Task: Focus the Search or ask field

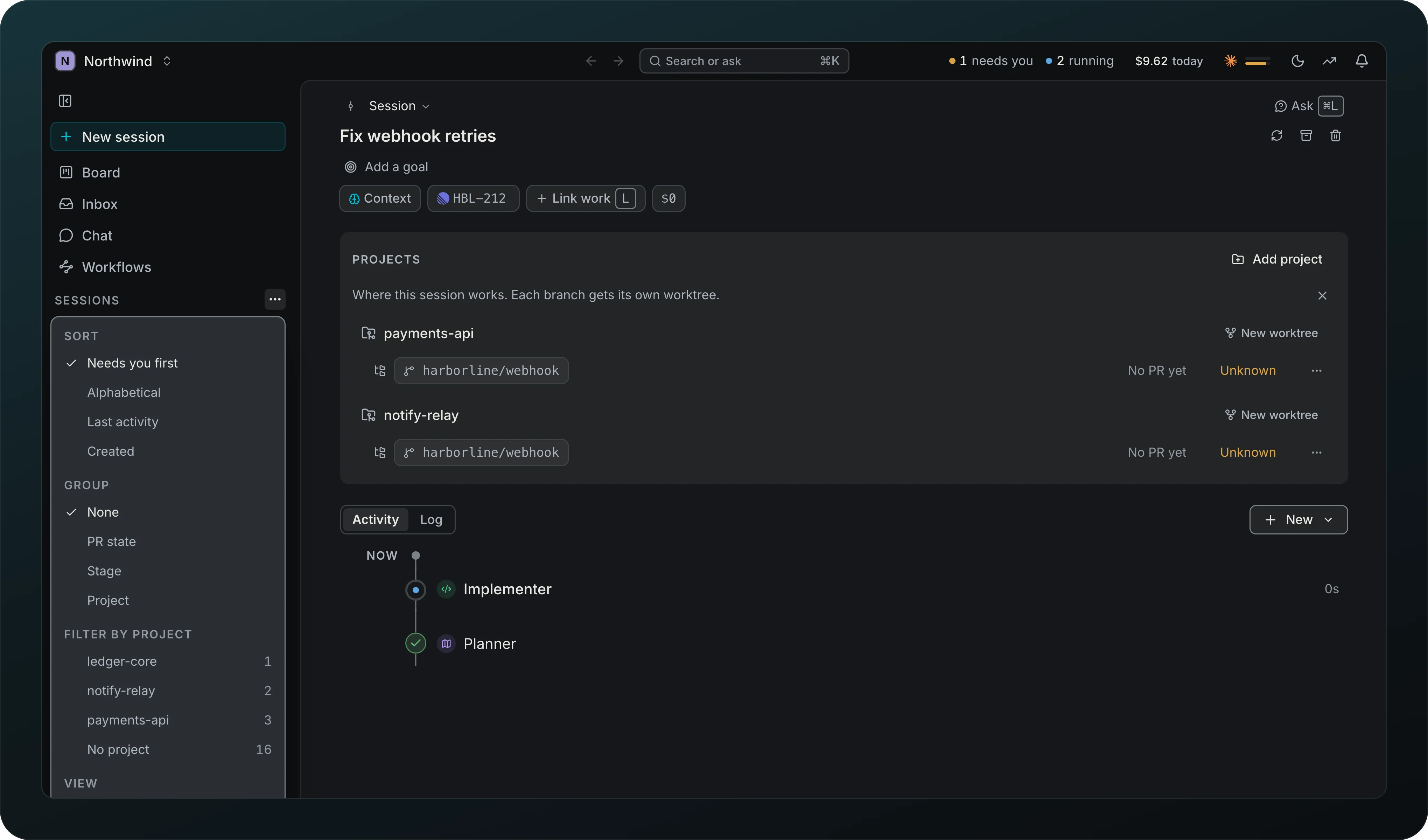Action: click(x=743, y=61)
